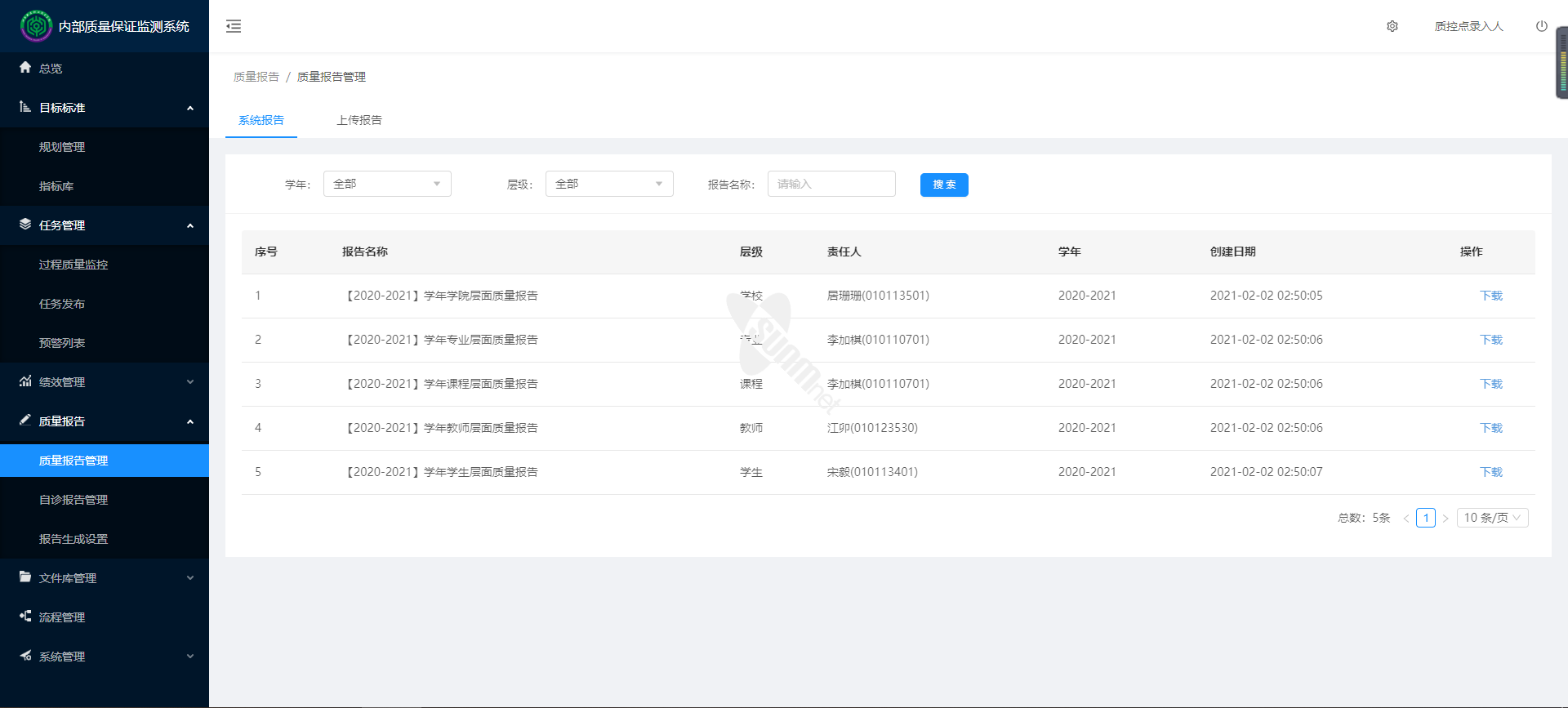1568x708 pixels.
Task: Click the system logo in the header
Action: click(36, 26)
